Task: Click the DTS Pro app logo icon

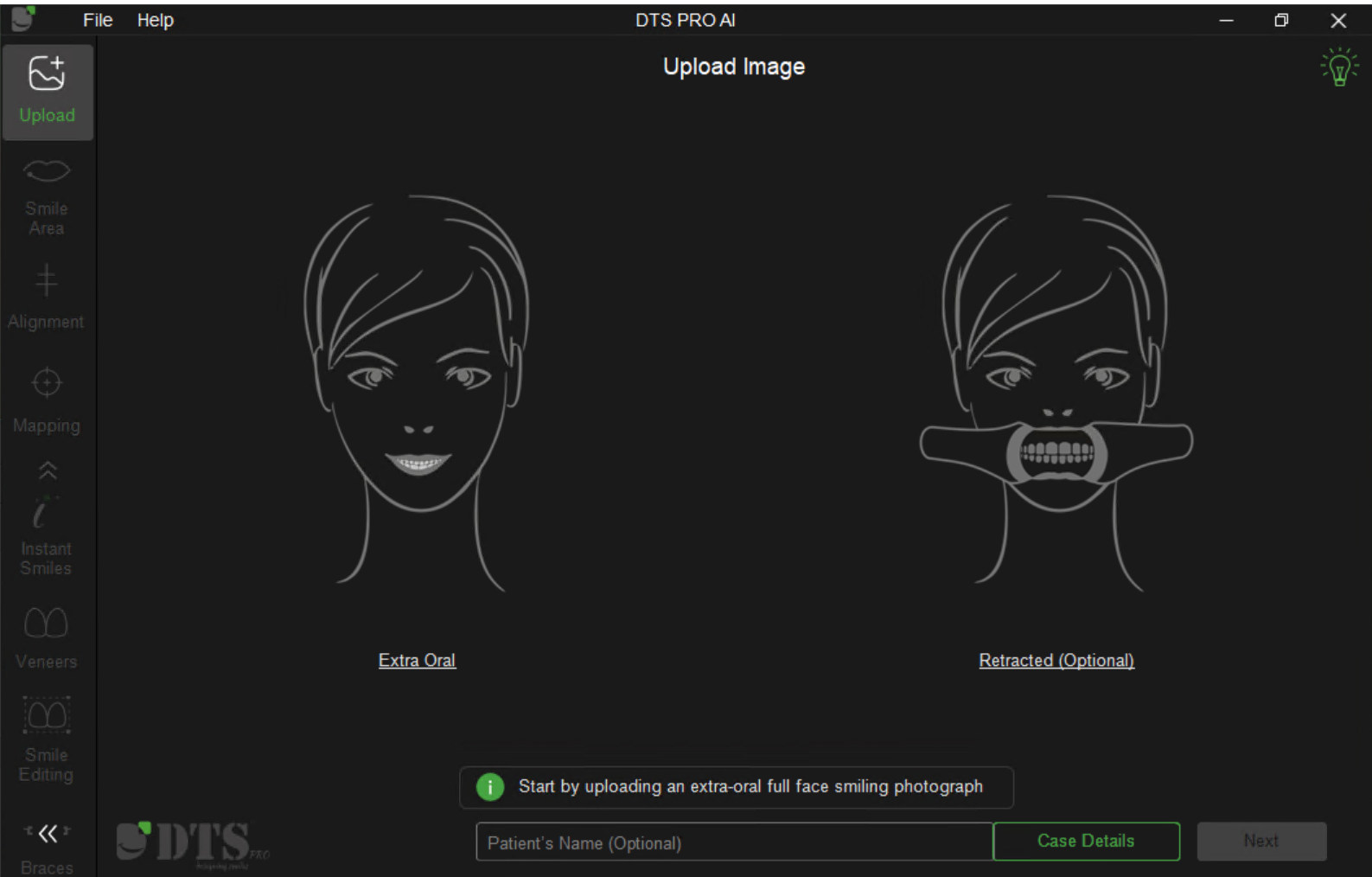Action: point(23,19)
